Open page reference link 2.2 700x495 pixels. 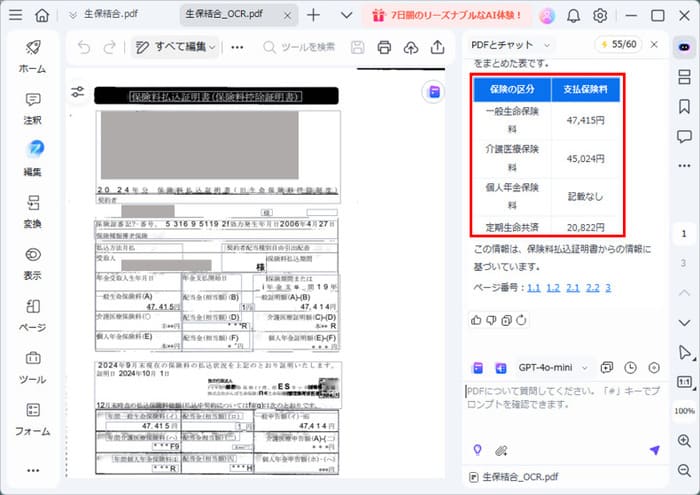coord(592,287)
